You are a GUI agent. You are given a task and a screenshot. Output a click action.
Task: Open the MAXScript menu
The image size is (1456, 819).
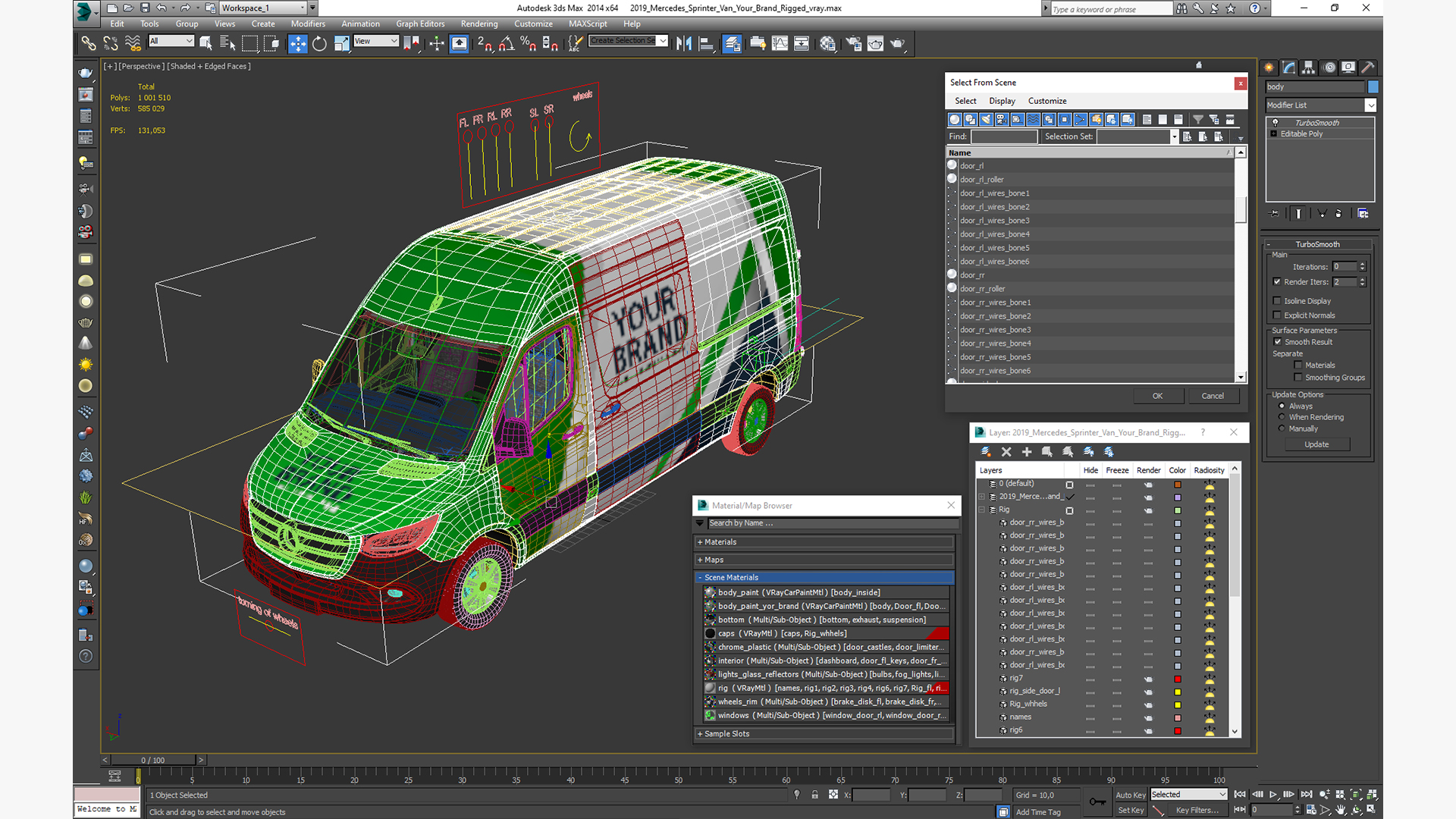click(x=588, y=24)
